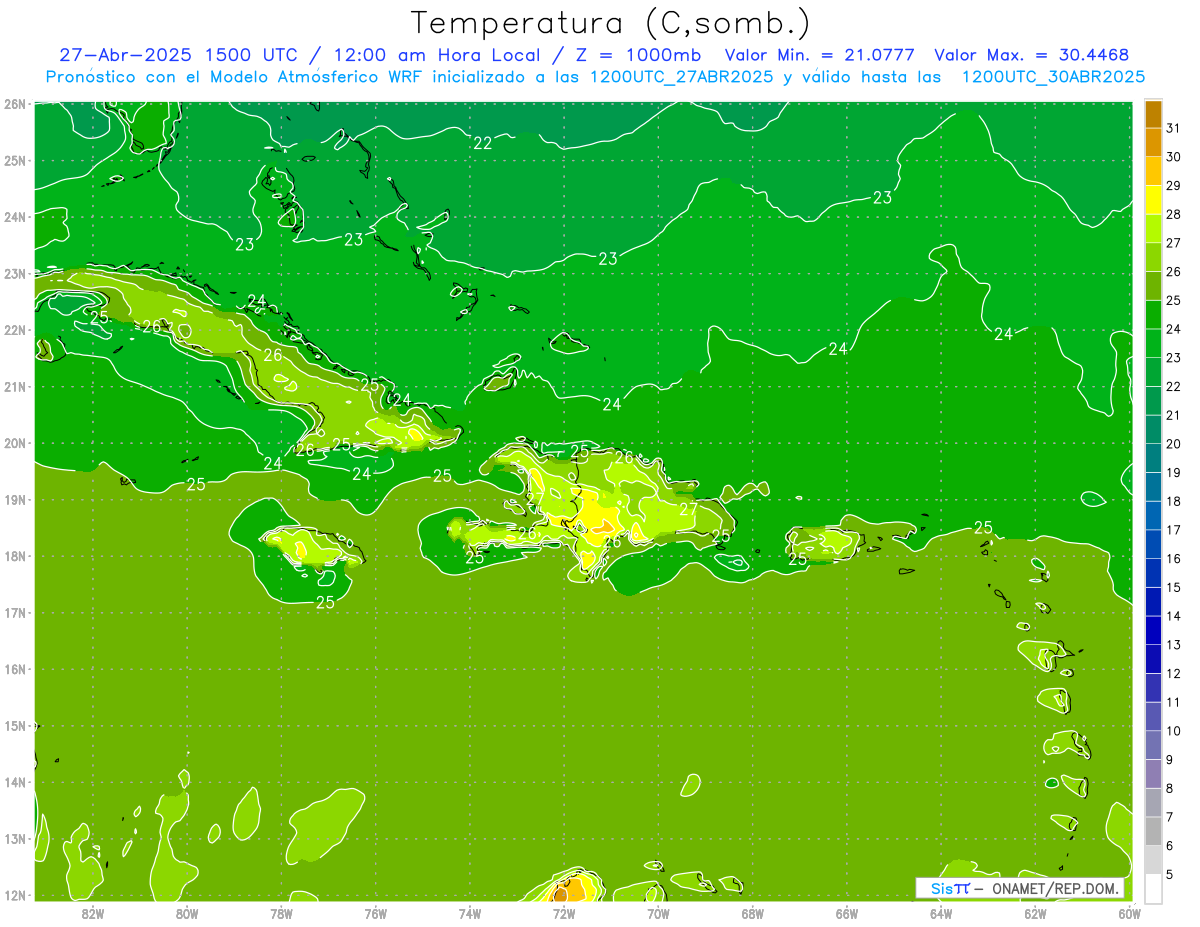This screenshot has width=1200, height=927.
Task: Click the 12N latitude label
Action: (15, 895)
